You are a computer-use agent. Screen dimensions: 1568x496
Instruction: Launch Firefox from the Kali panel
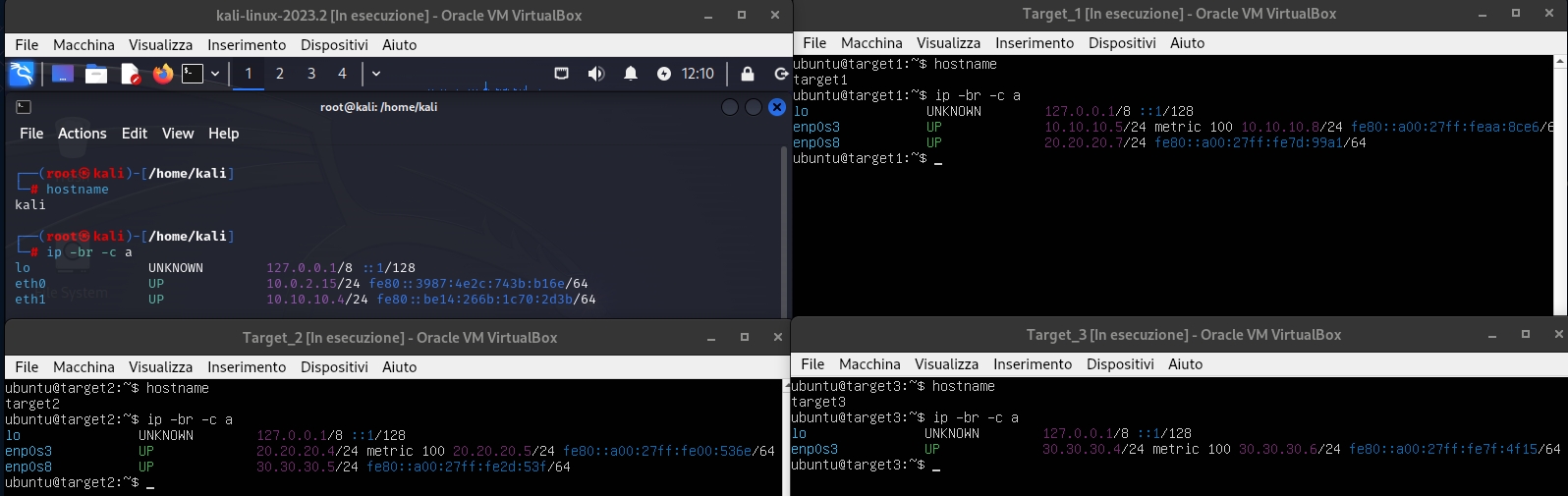click(163, 74)
